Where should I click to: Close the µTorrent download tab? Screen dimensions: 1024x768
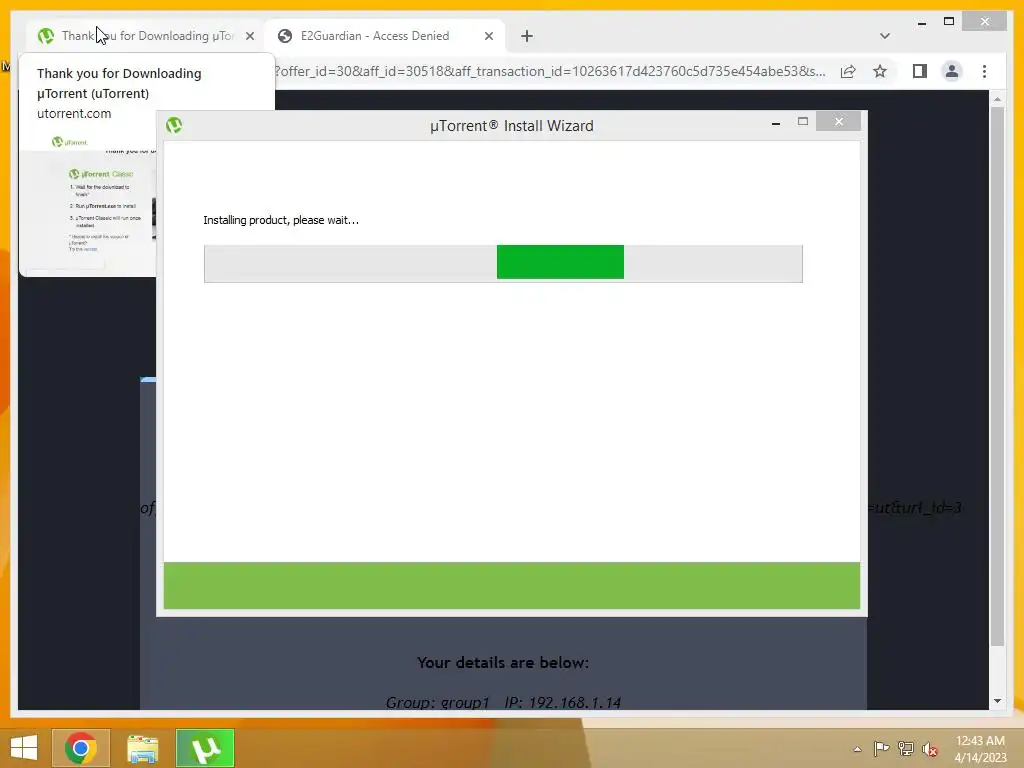click(x=249, y=36)
